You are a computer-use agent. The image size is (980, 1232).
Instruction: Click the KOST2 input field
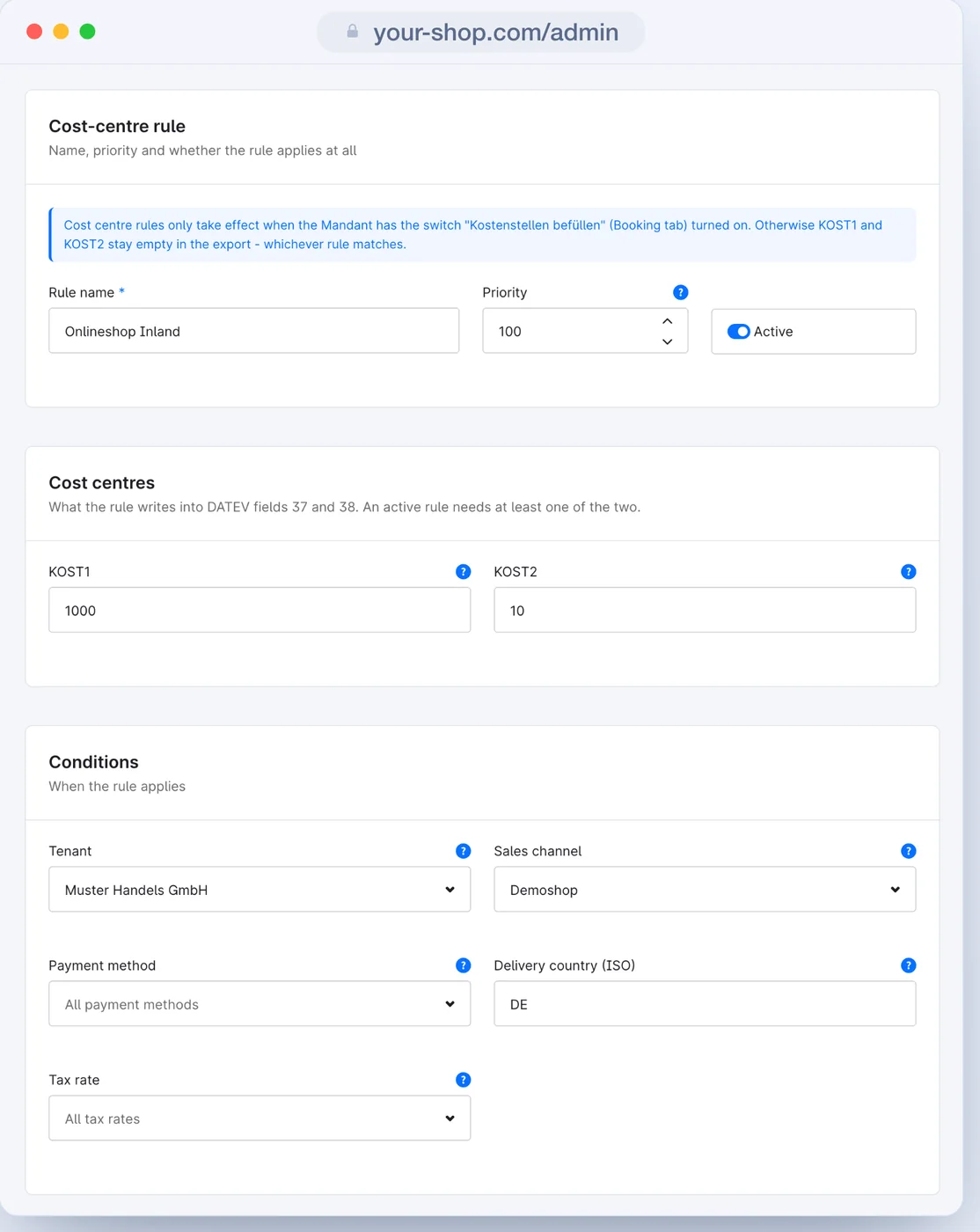705,610
